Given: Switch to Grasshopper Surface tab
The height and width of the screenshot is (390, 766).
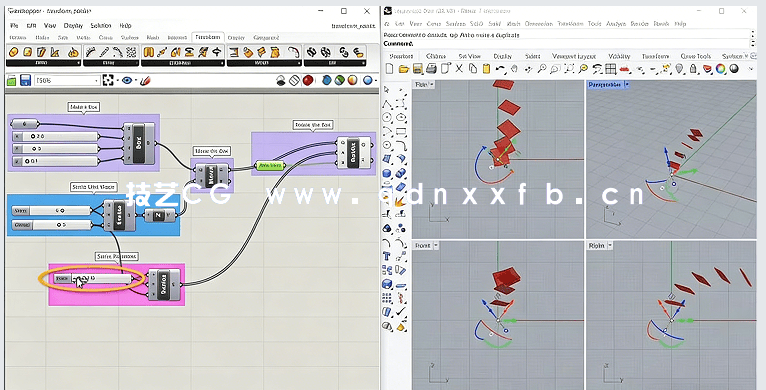Looking at the screenshot, I should (x=129, y=38).
